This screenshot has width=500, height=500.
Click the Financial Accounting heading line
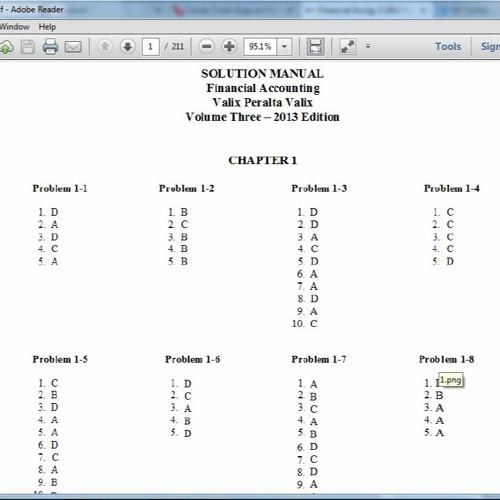pos(263,88)
